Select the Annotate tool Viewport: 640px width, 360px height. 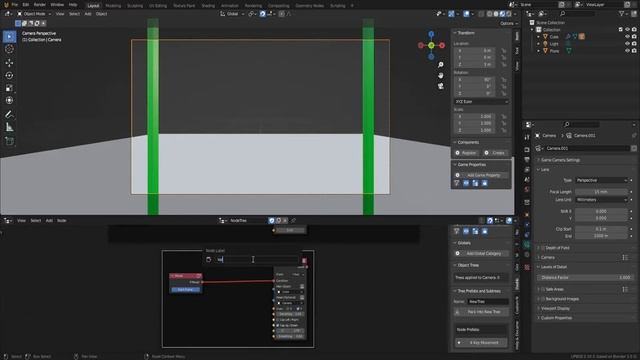(x=9, y=115)
